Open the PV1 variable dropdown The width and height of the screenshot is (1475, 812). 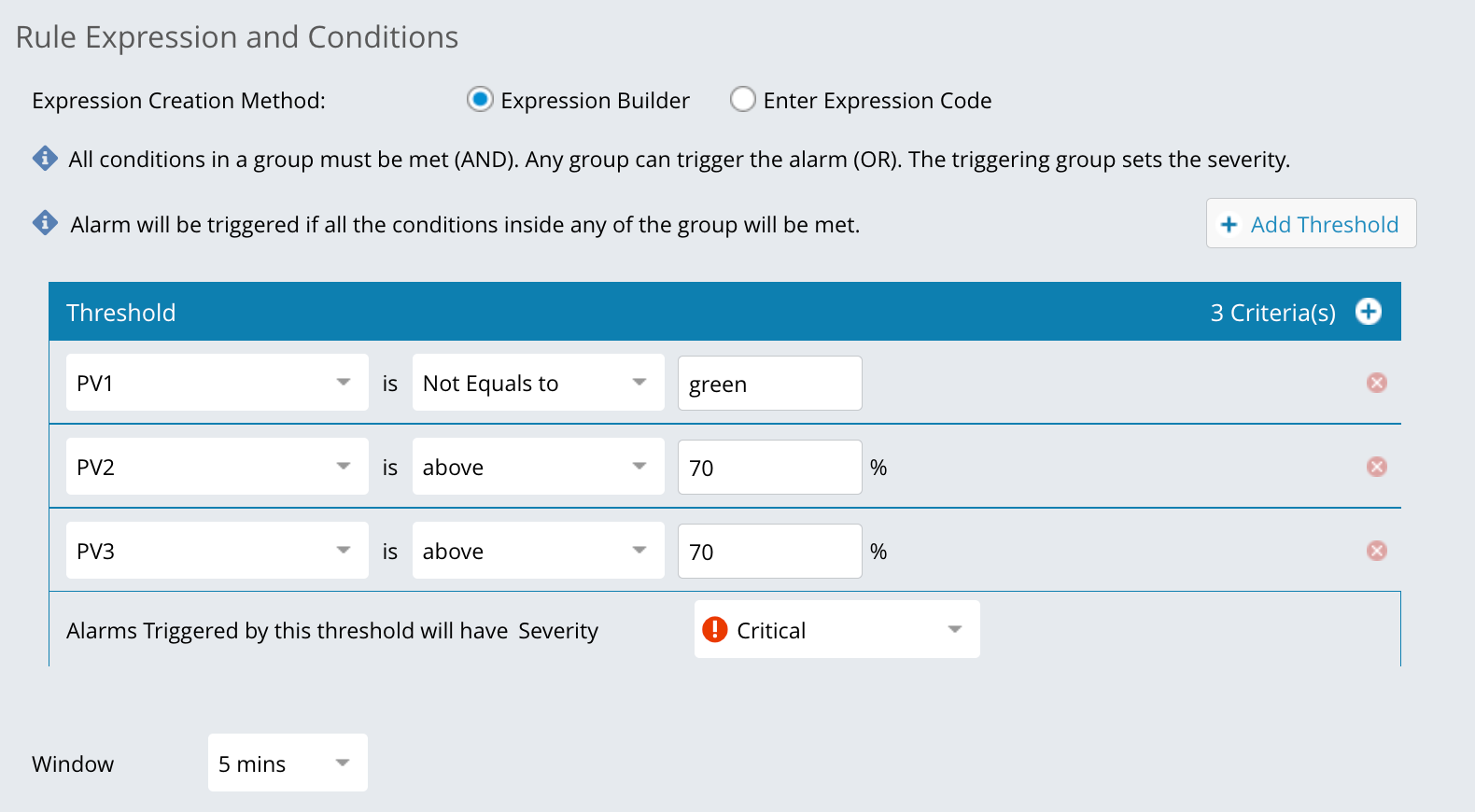click(x=344, y=382)
